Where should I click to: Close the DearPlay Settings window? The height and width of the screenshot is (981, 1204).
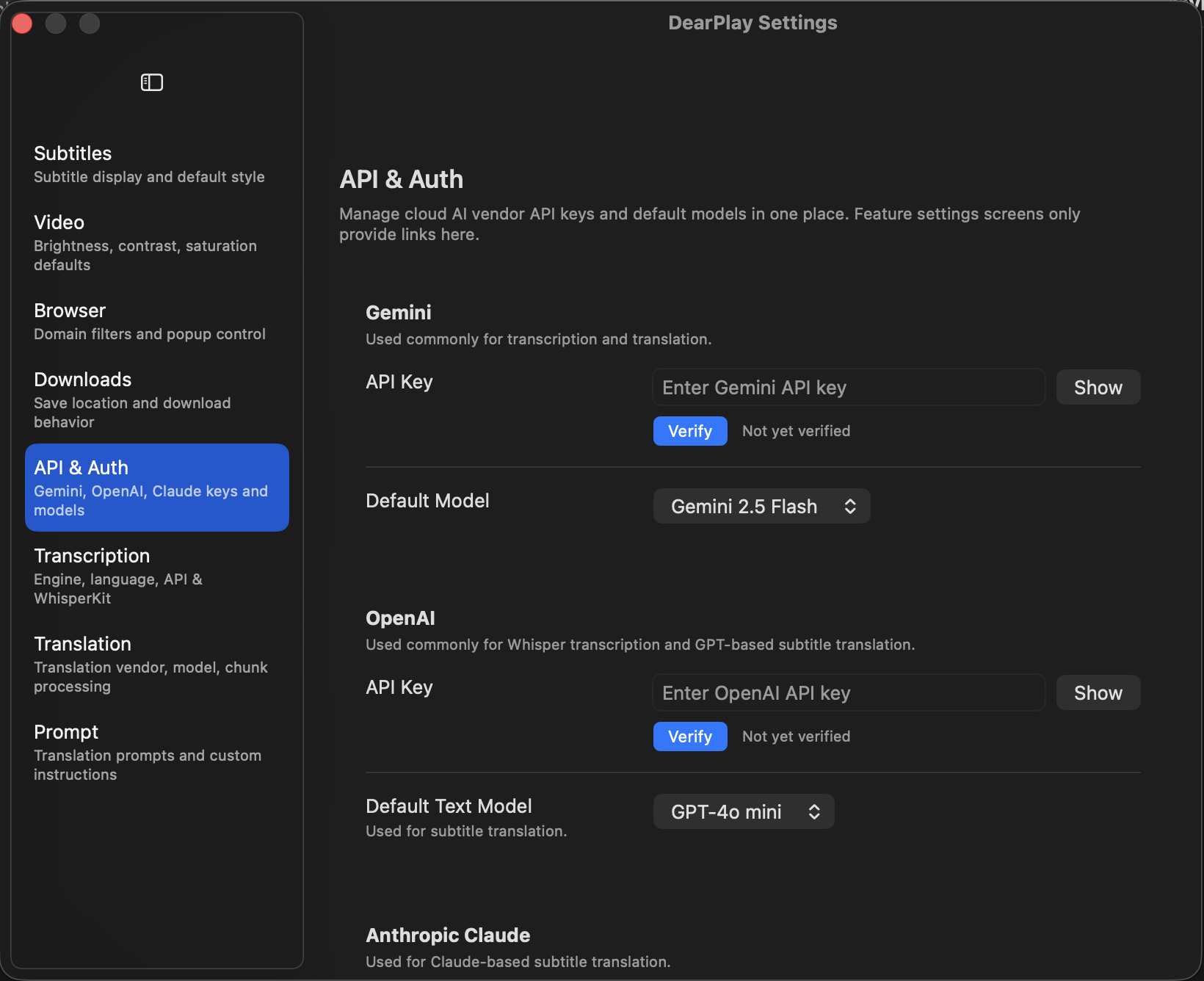[23, 23]
